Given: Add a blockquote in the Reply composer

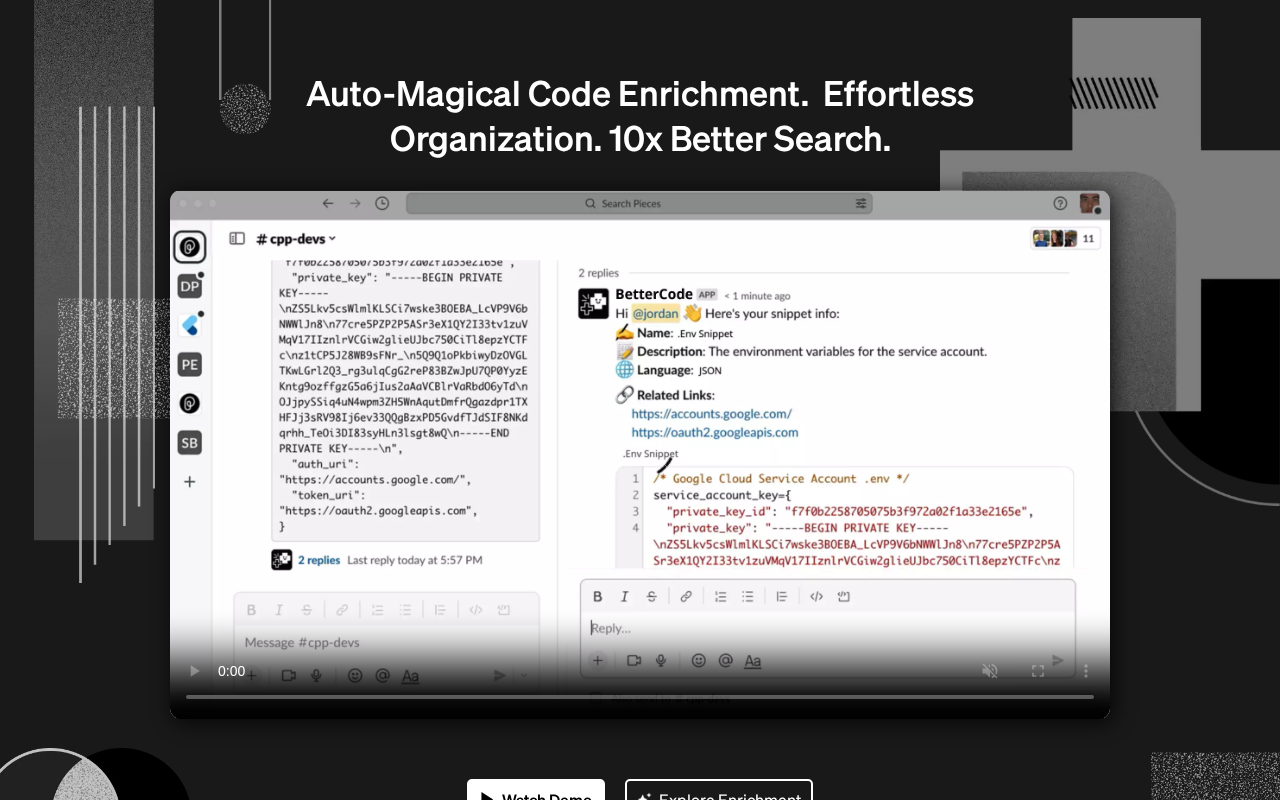Looking at the screenshot, I should point(781,596).
